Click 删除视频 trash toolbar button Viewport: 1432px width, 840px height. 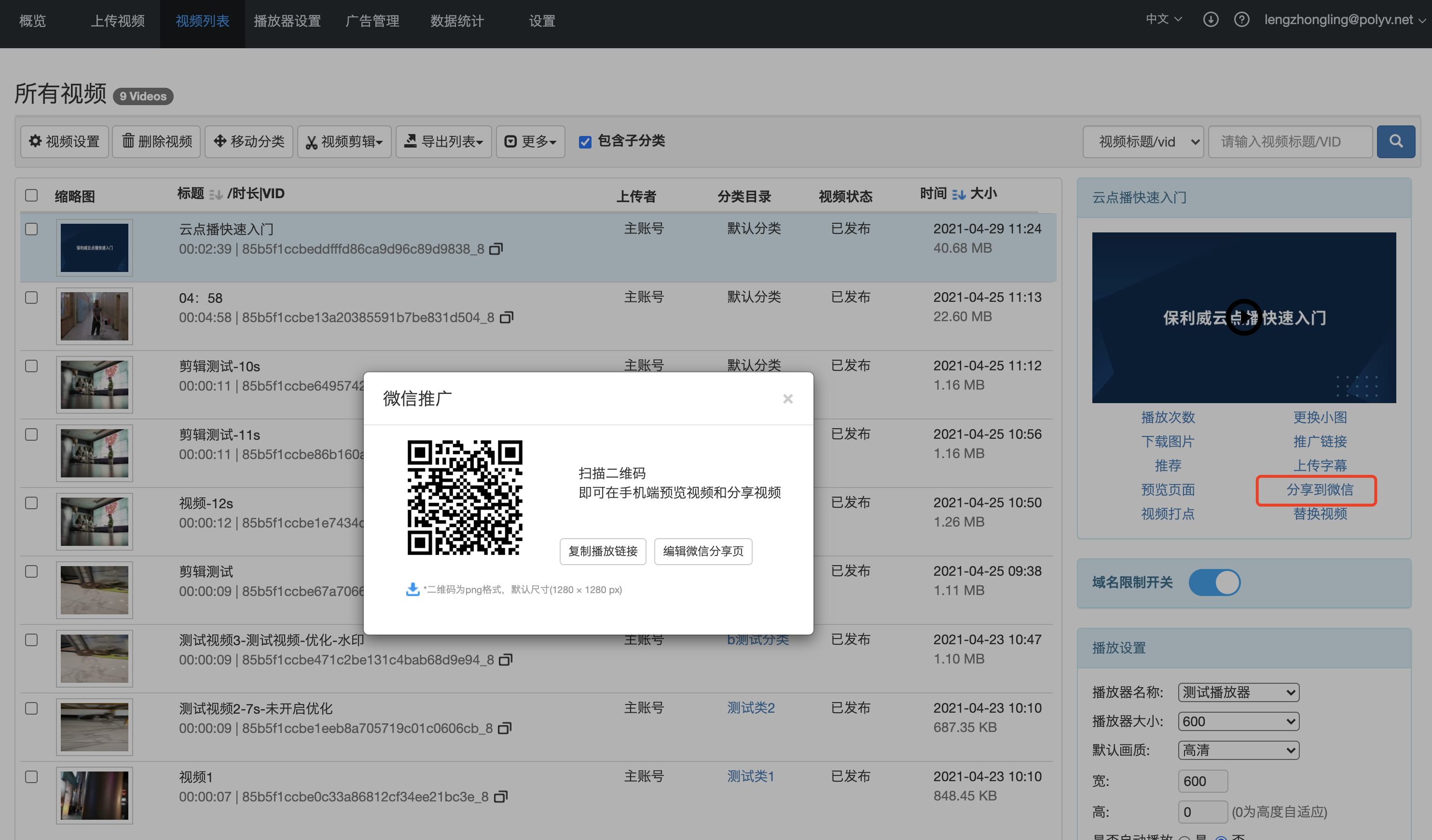tap(156, 141)
